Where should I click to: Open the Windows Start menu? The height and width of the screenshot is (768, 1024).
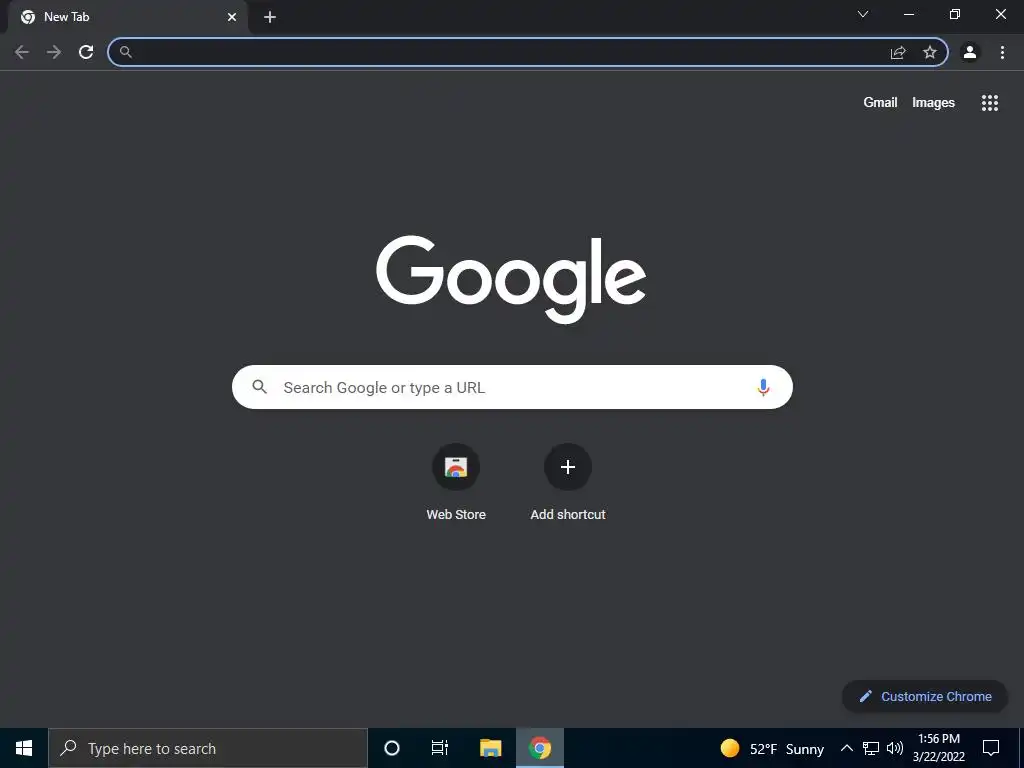(24, 748)
